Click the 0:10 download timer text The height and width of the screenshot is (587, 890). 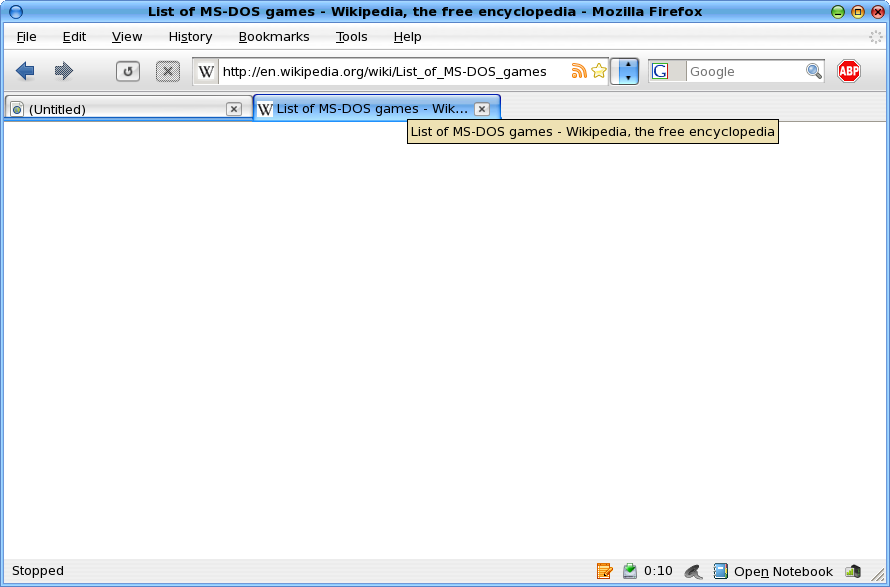pyautogui.click(x=658, y=571)
